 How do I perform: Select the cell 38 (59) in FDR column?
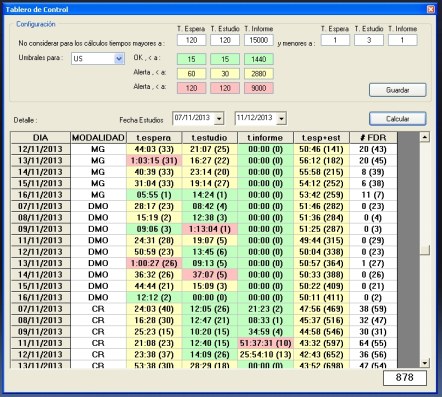tap(373, 309)
